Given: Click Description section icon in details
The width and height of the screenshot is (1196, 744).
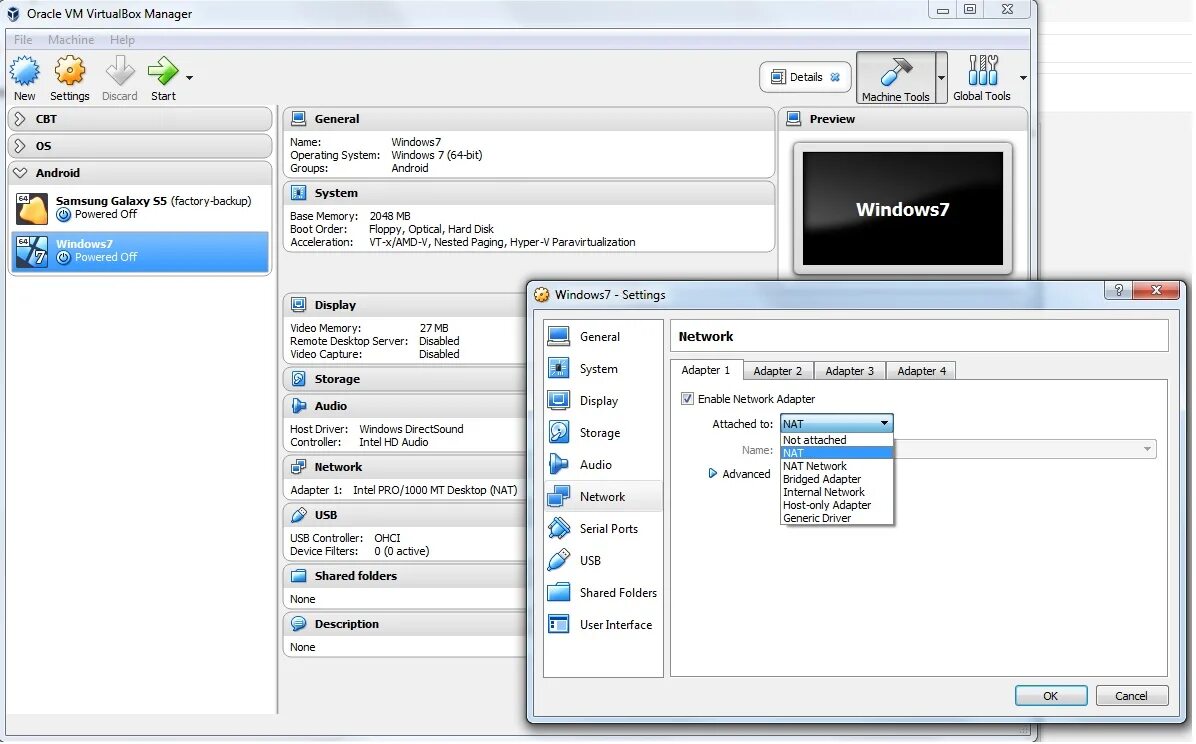Looking at the screenshot, I should 299,624.
